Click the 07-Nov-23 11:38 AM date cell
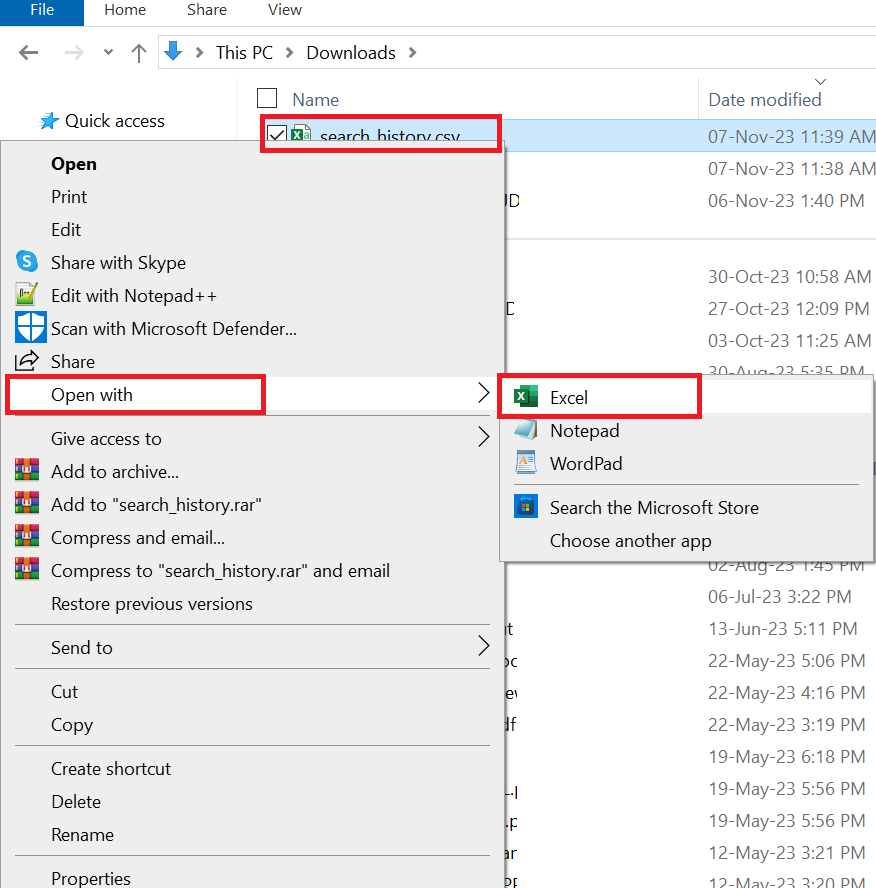The width and height of the screenshot is (876, 888). click(x=791, y=169)
